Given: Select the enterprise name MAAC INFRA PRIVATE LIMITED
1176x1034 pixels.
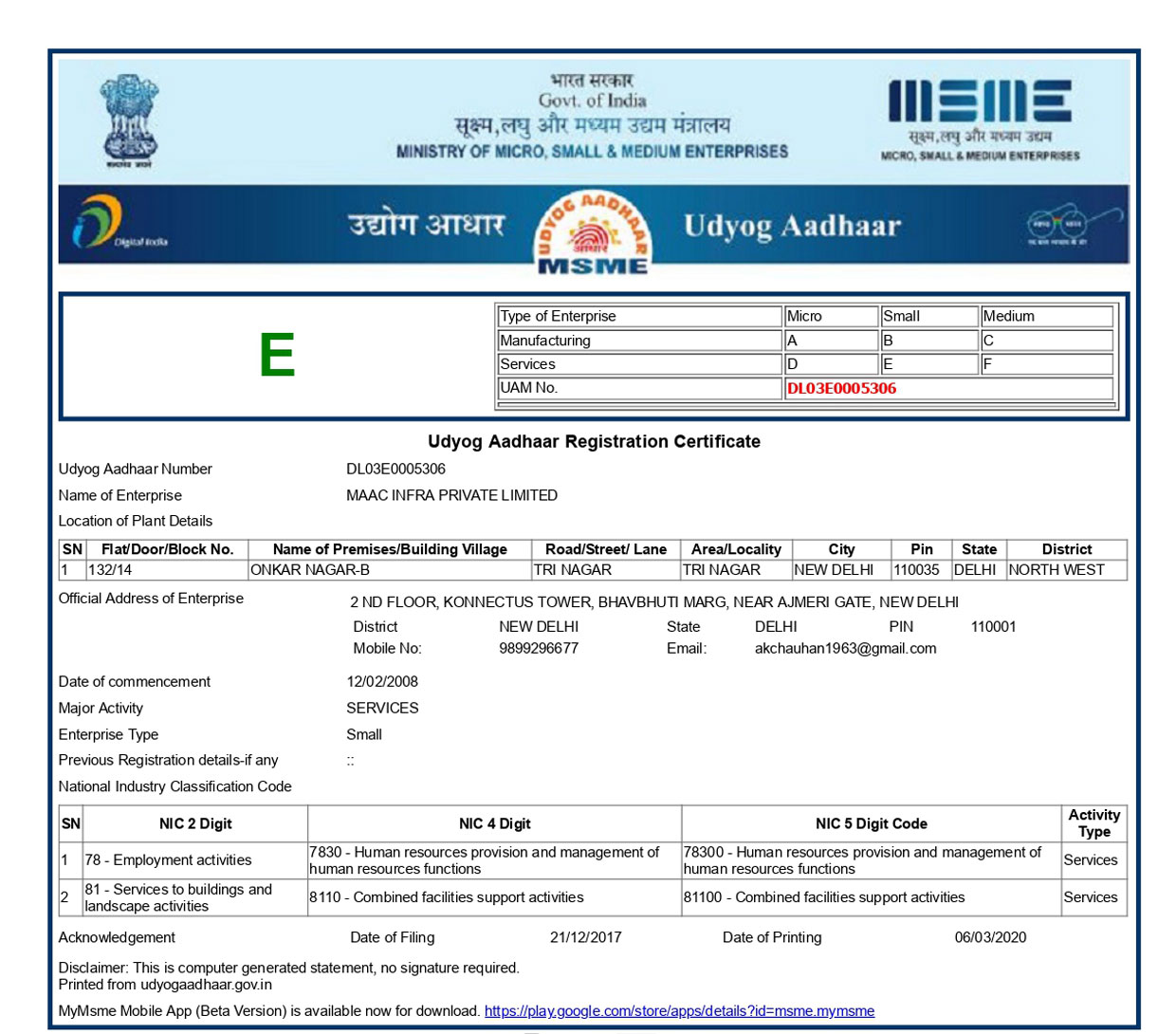Looking at the screenshot, I should [x=451, y=495].
